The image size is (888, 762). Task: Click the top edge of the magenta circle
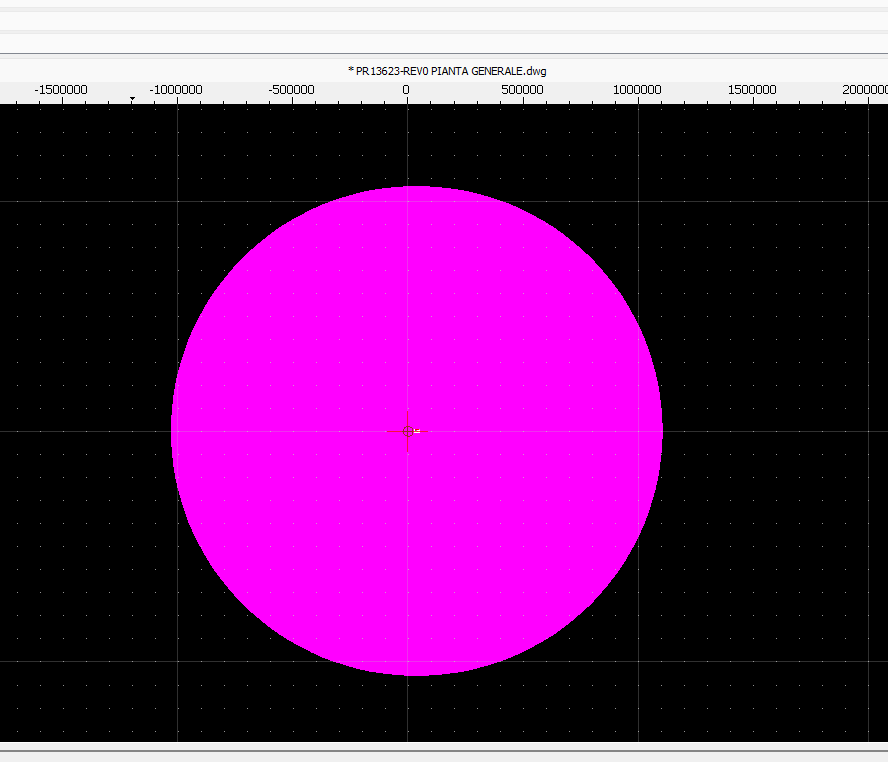[416, 188]
